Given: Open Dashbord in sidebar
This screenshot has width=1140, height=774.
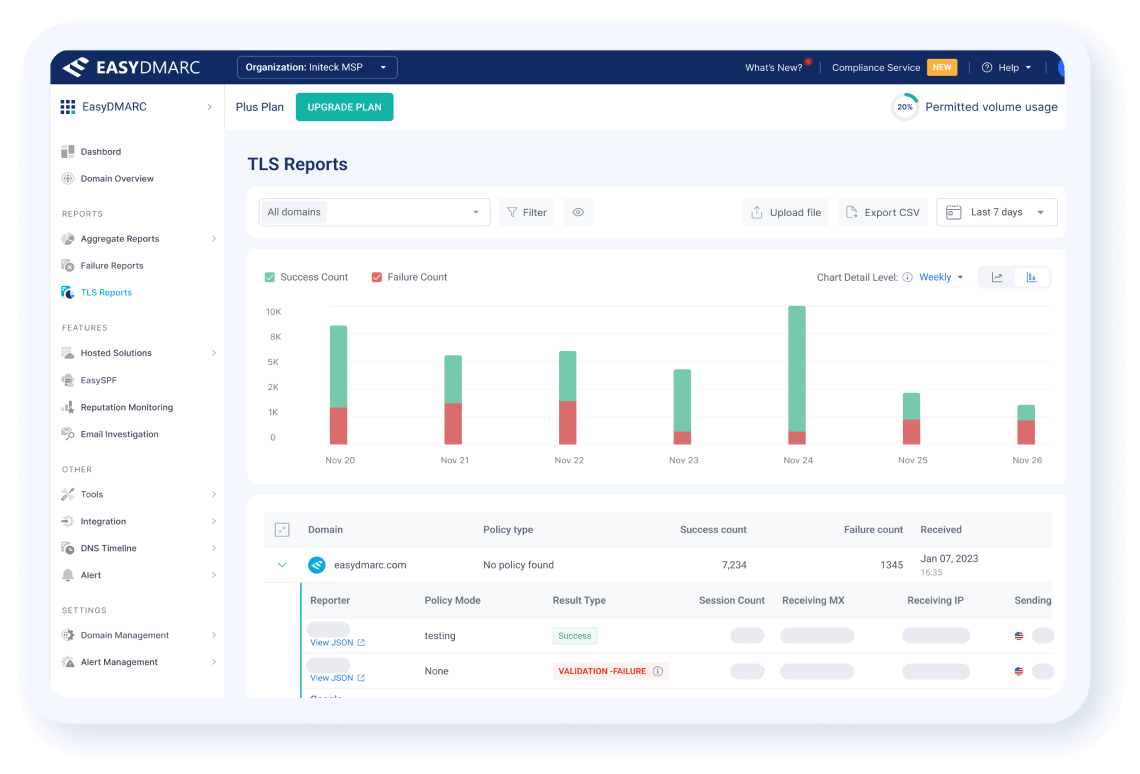Looking at the screenshot, I should click(100, 151).
